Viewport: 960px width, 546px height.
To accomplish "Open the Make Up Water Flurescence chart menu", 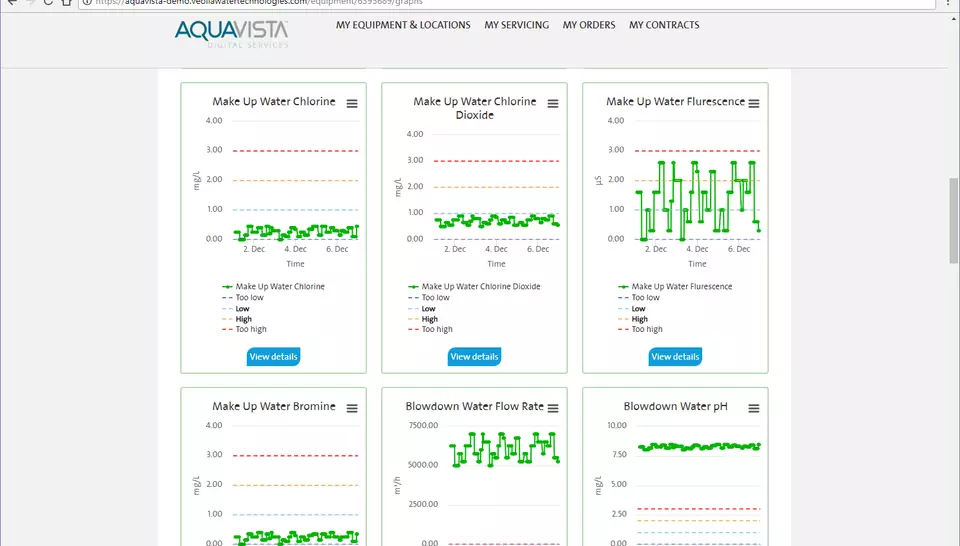I will pyautogui.click(x=754, y=103).
